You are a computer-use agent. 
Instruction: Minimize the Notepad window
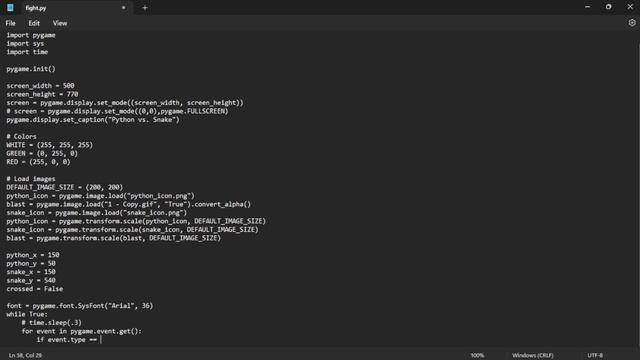point(587,7)
